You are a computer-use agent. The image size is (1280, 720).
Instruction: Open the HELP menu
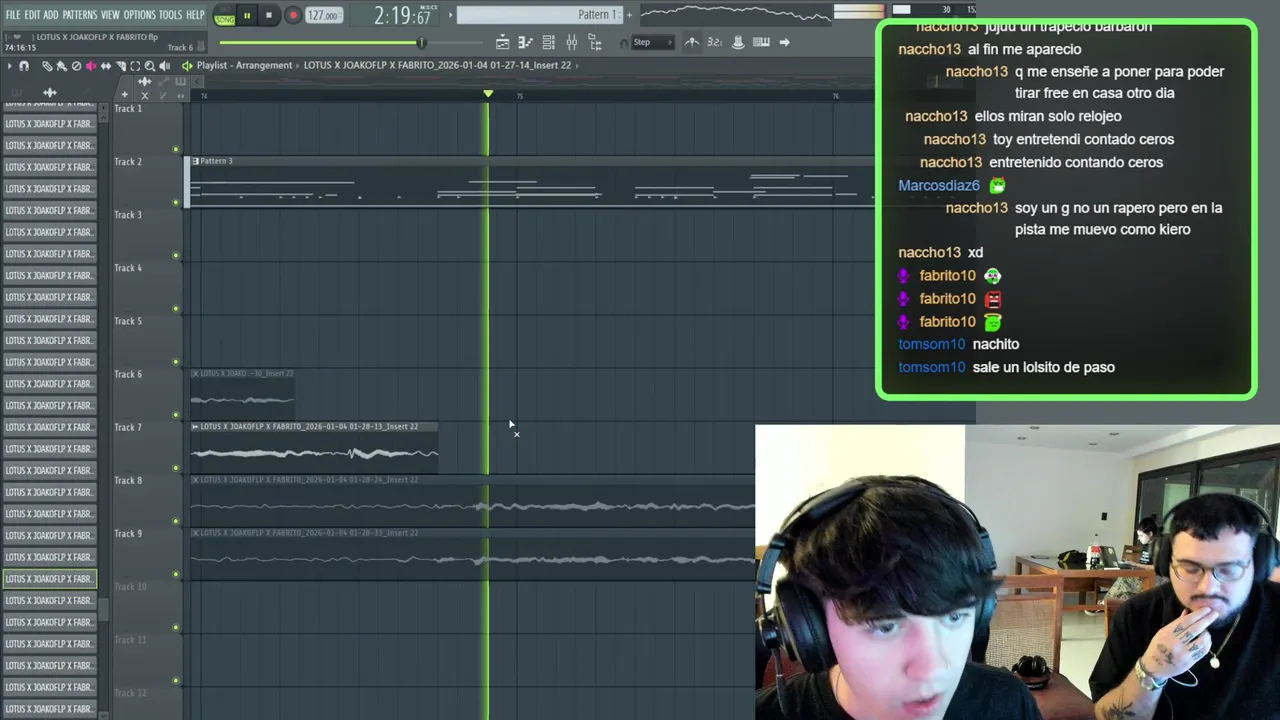tap(195, 15)
